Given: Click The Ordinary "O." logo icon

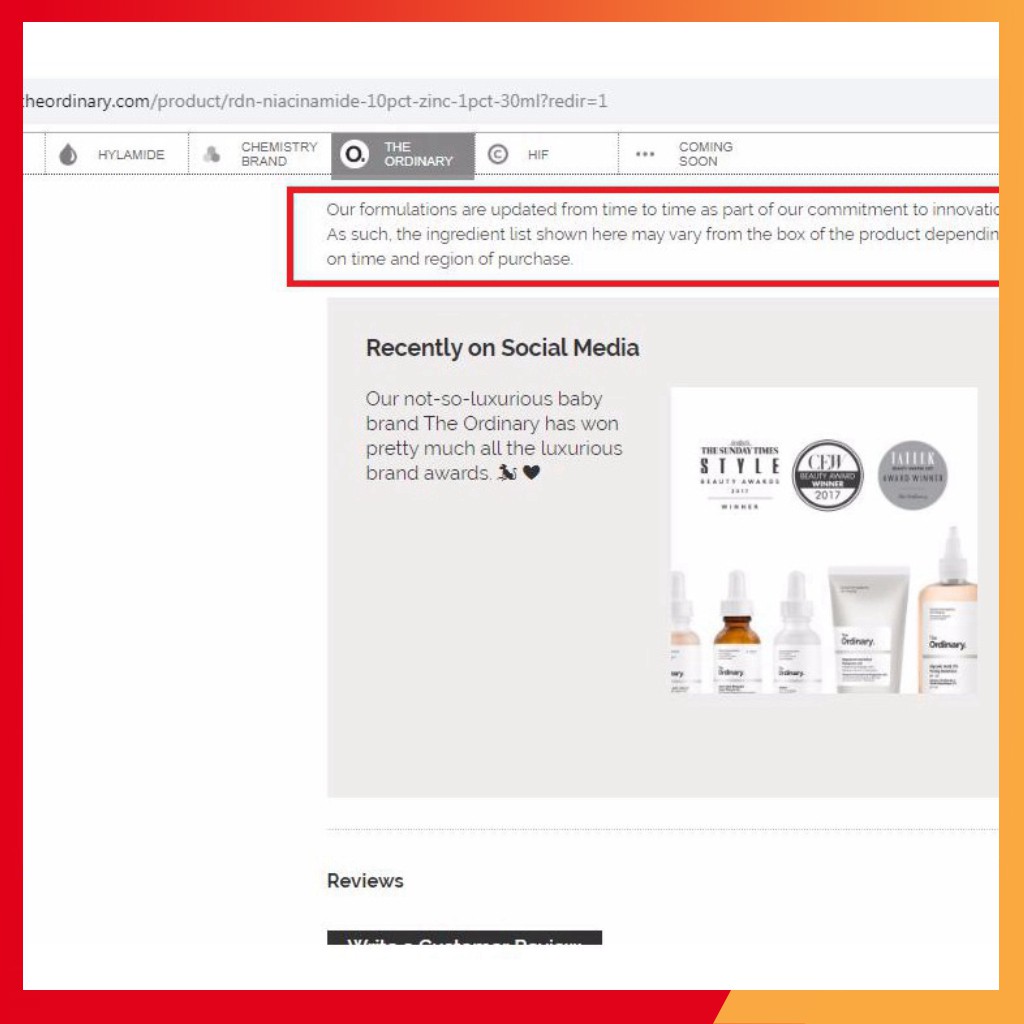Looking at the screenshot, I should 353,154.
